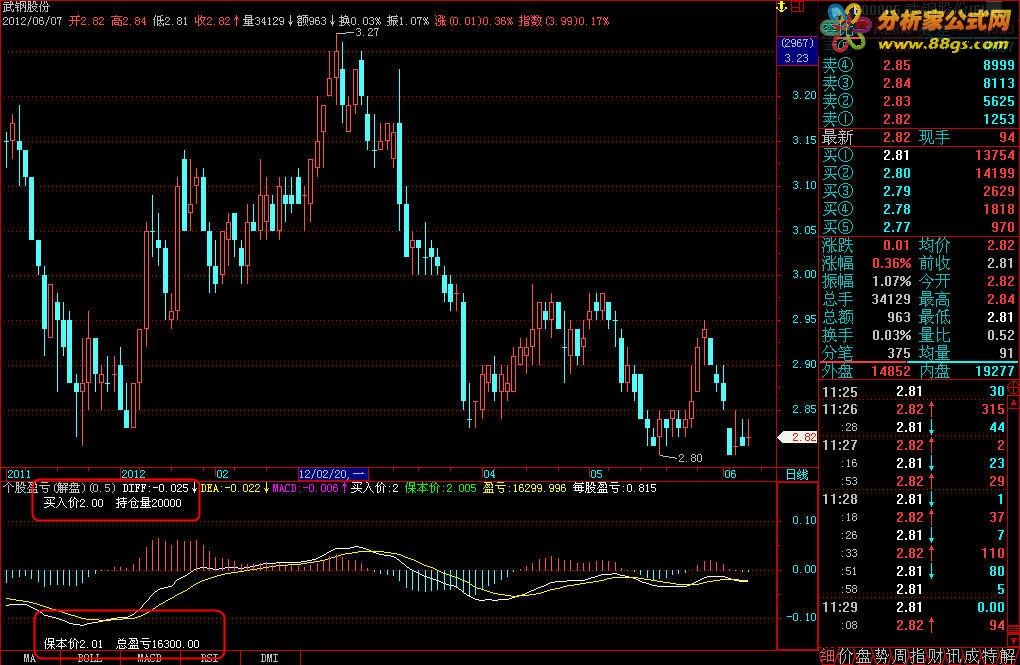Click the red window layout icon beside the anchor

pos(797,7)
